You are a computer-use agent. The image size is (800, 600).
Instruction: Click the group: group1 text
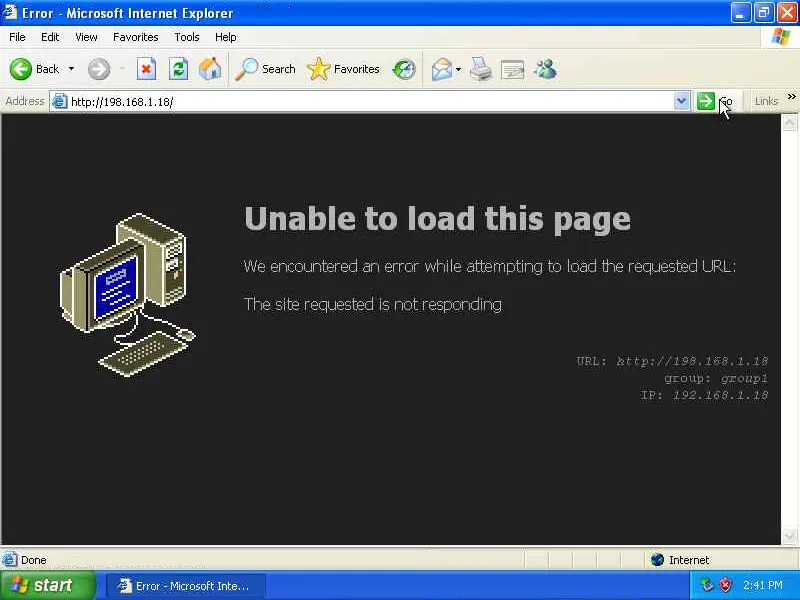(x=716, y=379)
